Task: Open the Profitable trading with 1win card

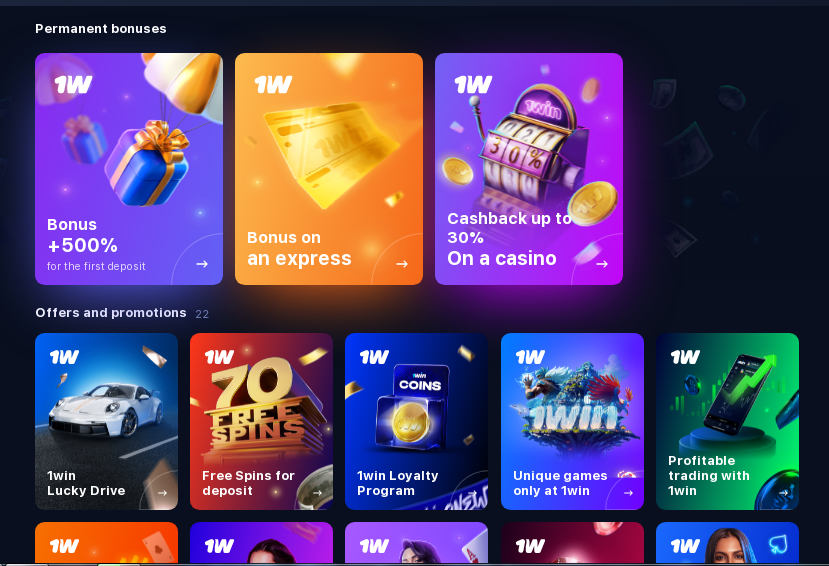Action: point(727,421)
